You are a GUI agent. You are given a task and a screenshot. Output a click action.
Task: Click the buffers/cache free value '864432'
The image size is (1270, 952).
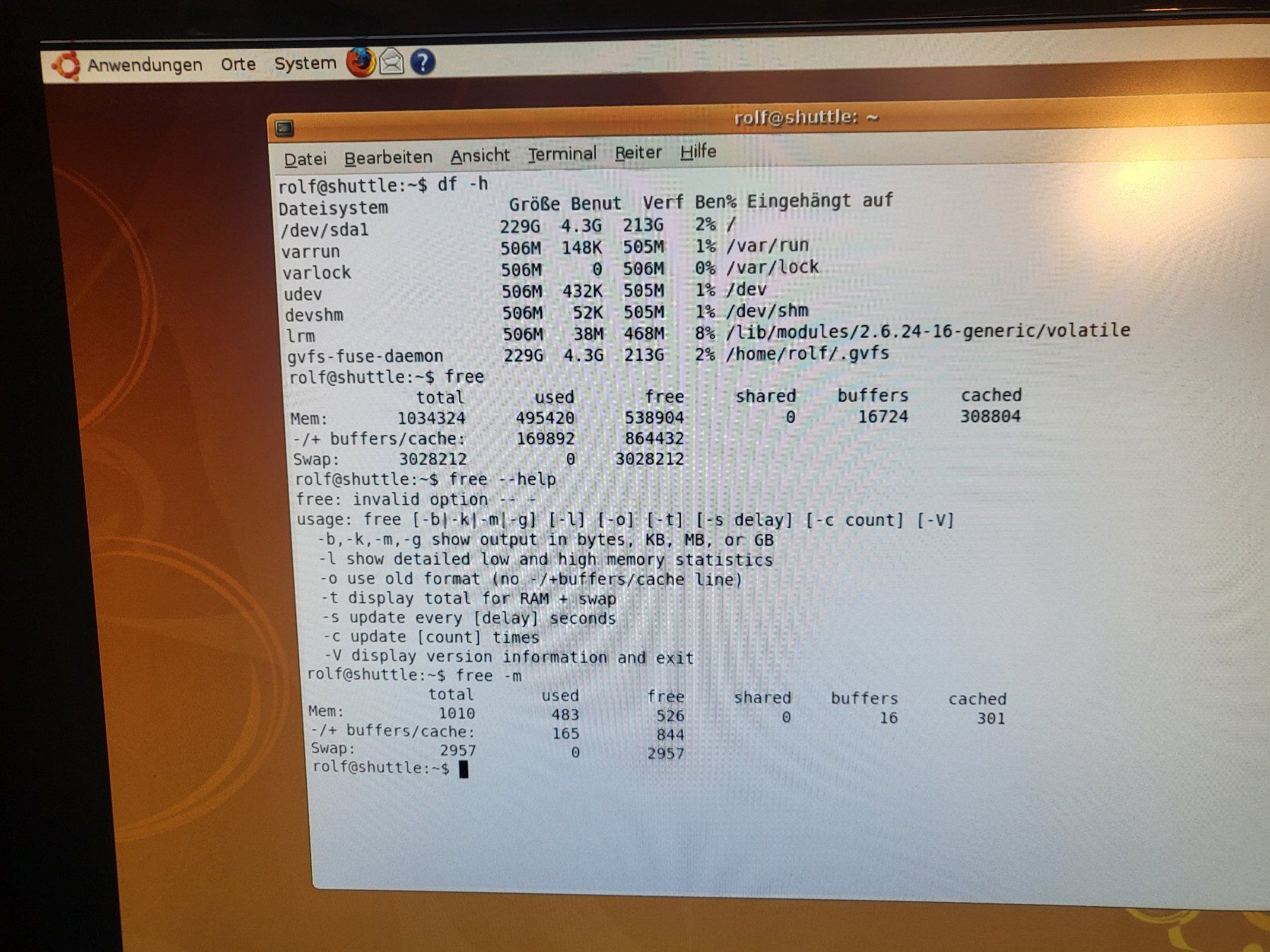[x=654, y=439]
